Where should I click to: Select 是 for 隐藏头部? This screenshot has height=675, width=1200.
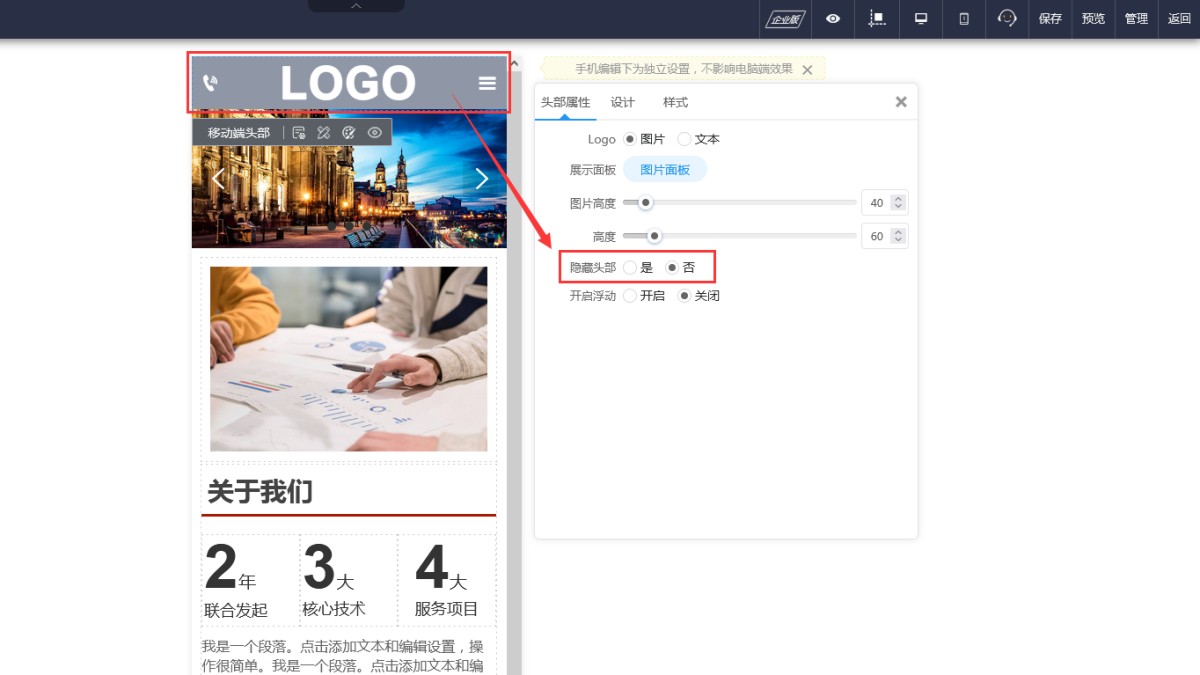(x=630, y=267)
